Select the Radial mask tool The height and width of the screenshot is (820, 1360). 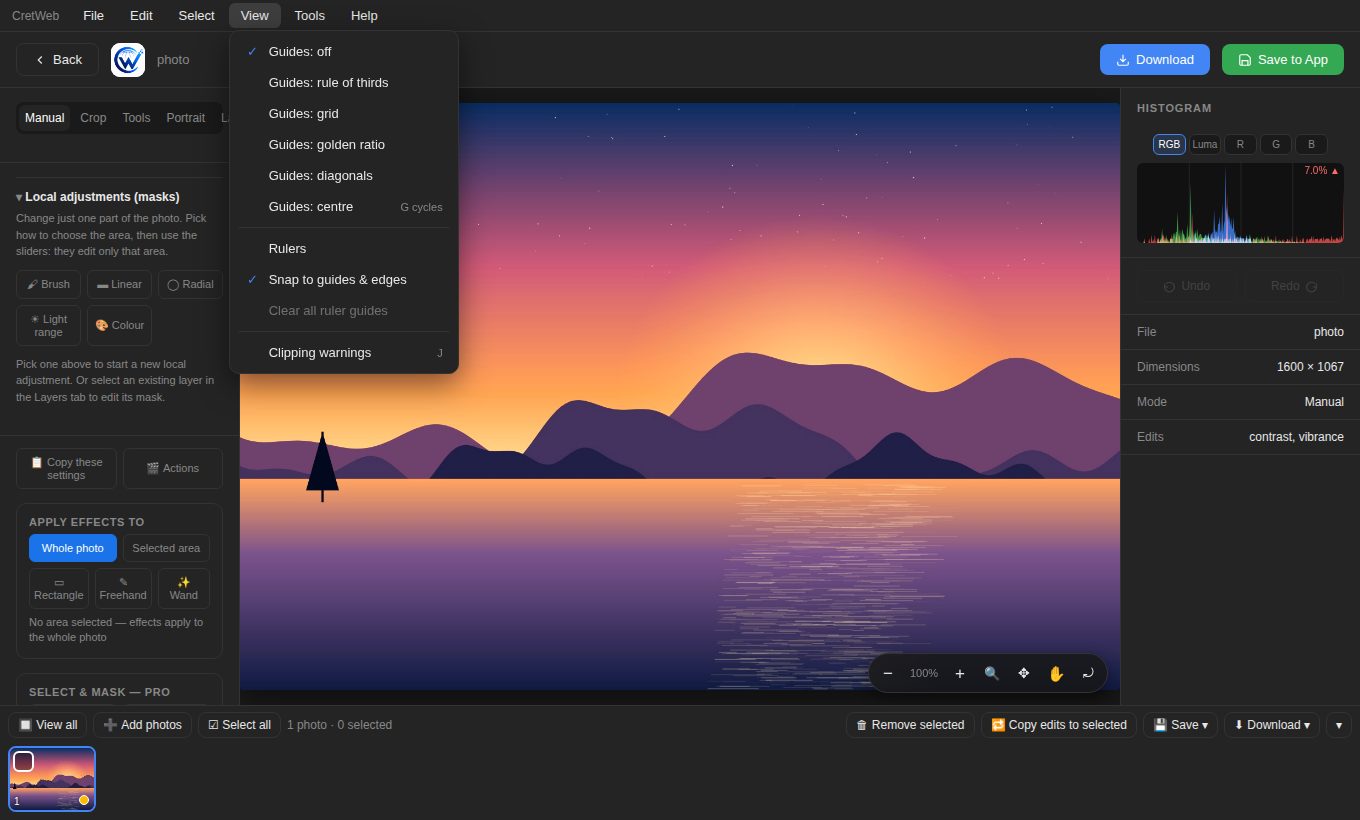pyautogui.click(x=190, y=284)
